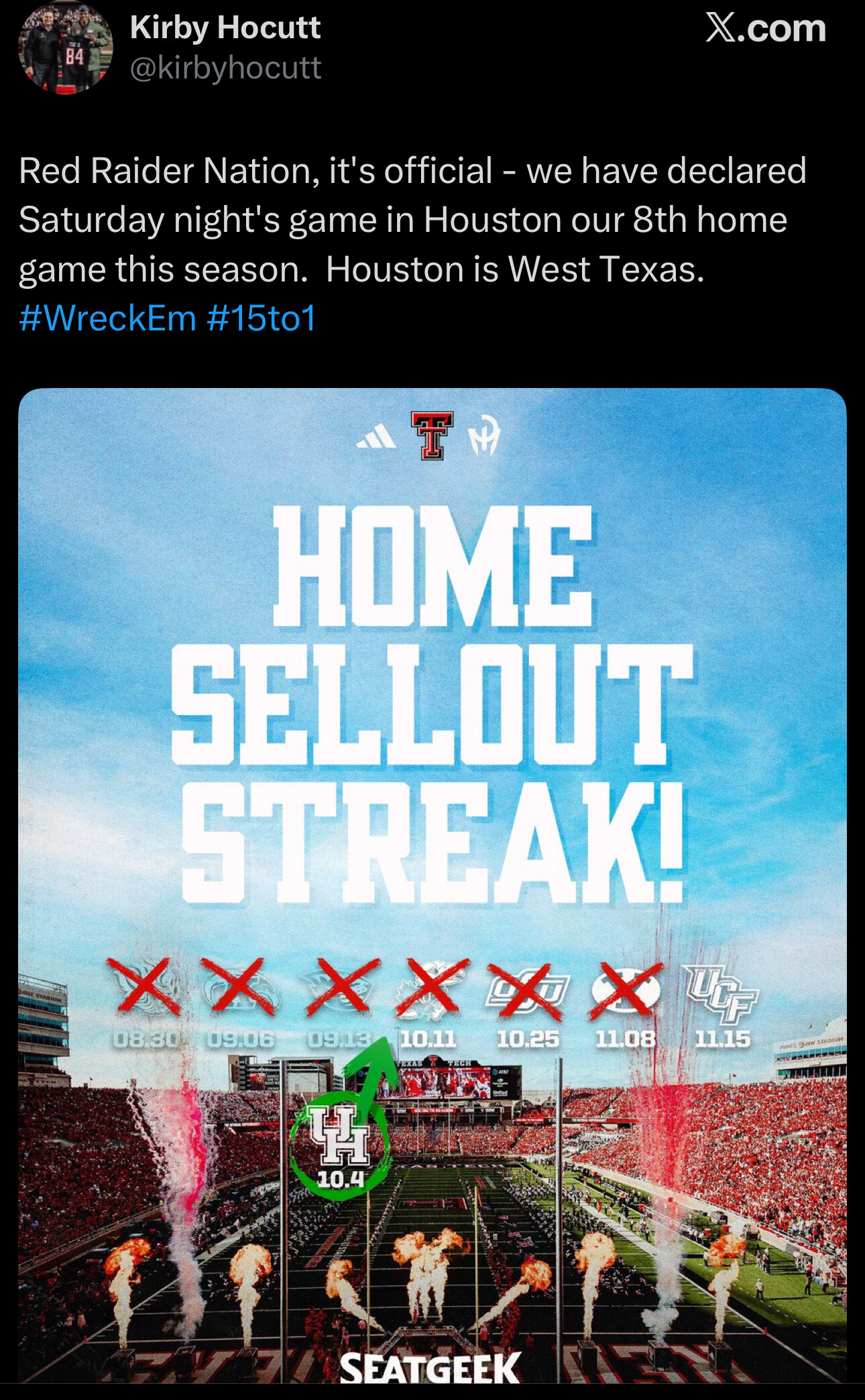Click the Adidas logo in the poster
Viewport: 865px width, 1400px height.
(376, 437)
